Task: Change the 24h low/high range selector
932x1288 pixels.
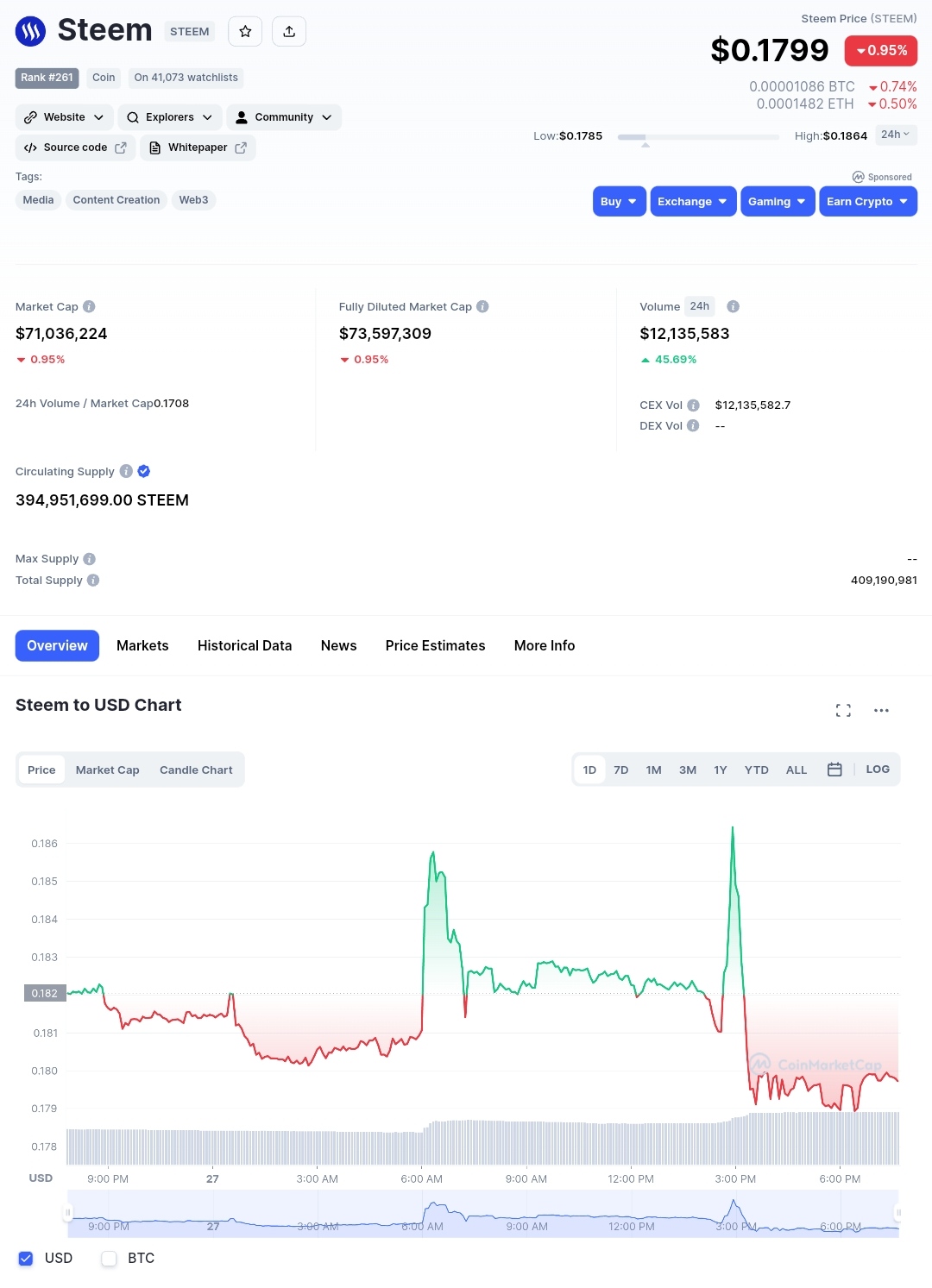Action: tap(896, 135)
